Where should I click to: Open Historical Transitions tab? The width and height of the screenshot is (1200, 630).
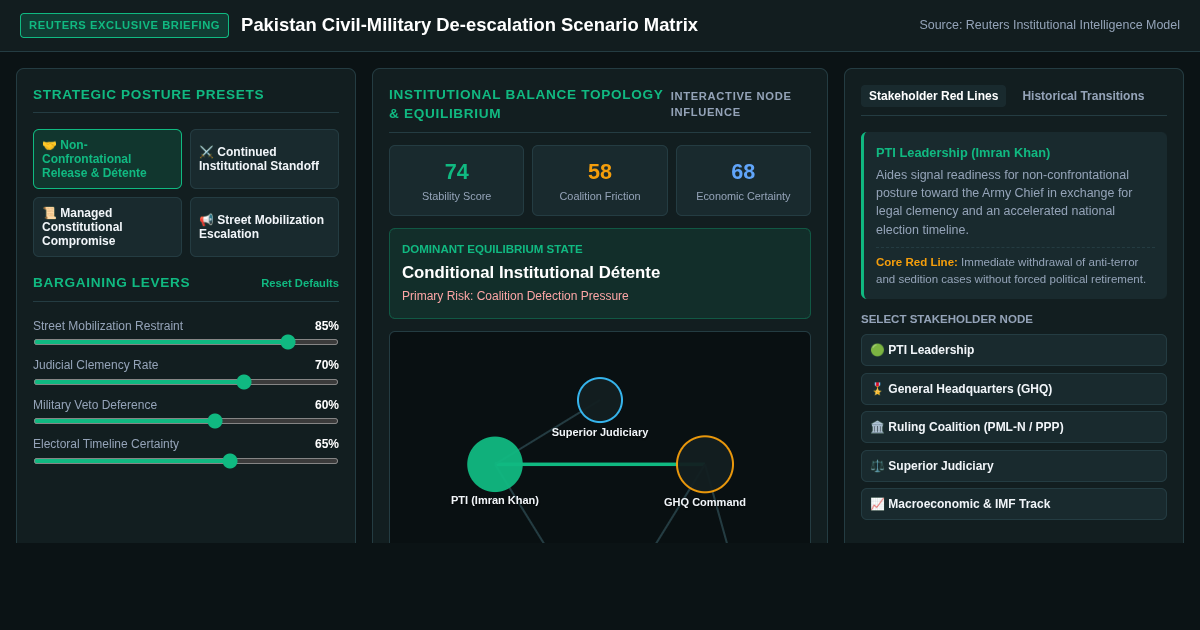pos(1083,96)
